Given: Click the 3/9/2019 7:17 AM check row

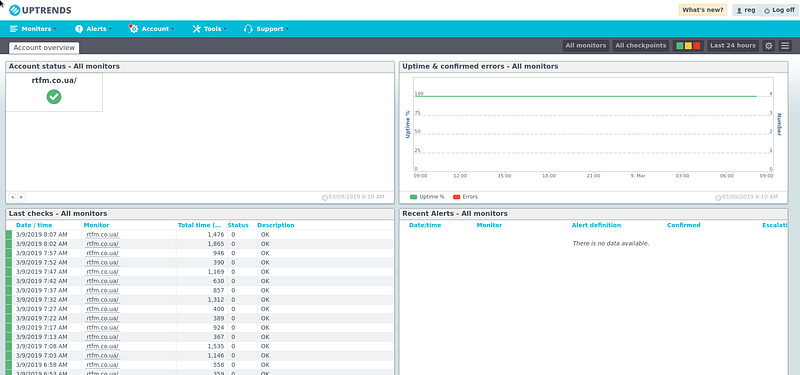Looking at the screenshot, I should pyautogui.click(x=199, y=327).
